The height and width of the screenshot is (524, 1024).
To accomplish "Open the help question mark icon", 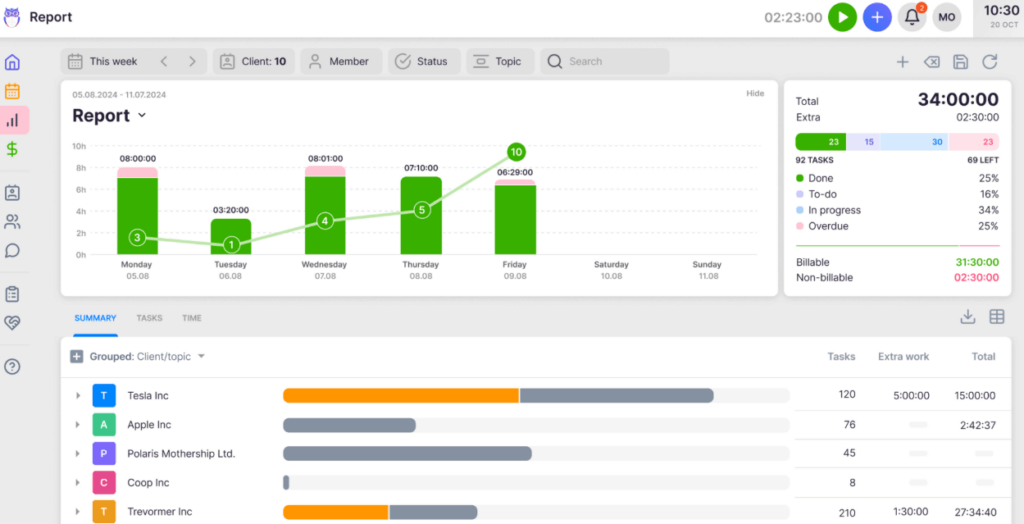I will [x=13, y=367].
